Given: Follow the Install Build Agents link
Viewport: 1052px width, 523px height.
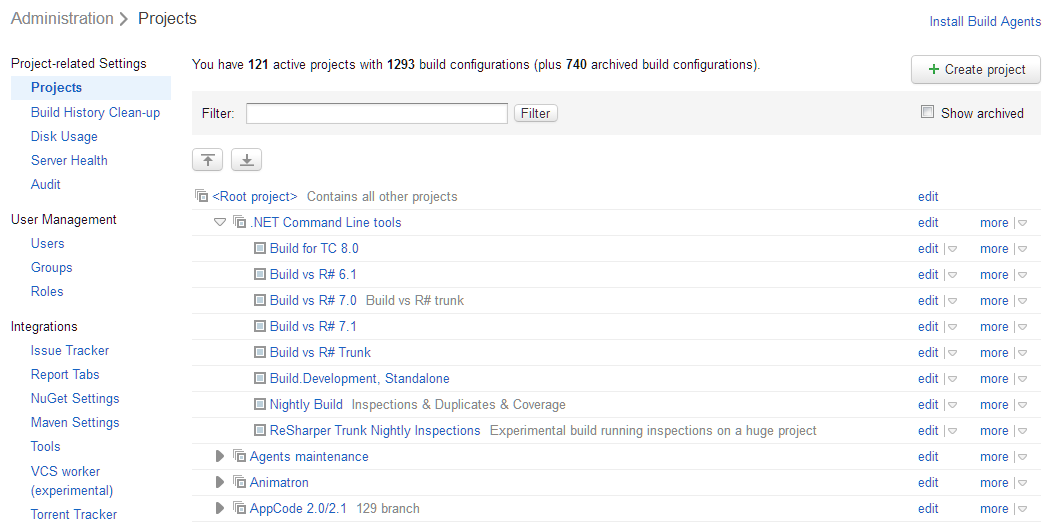Looking at the screenshot, I should click(x=985, y=21).
